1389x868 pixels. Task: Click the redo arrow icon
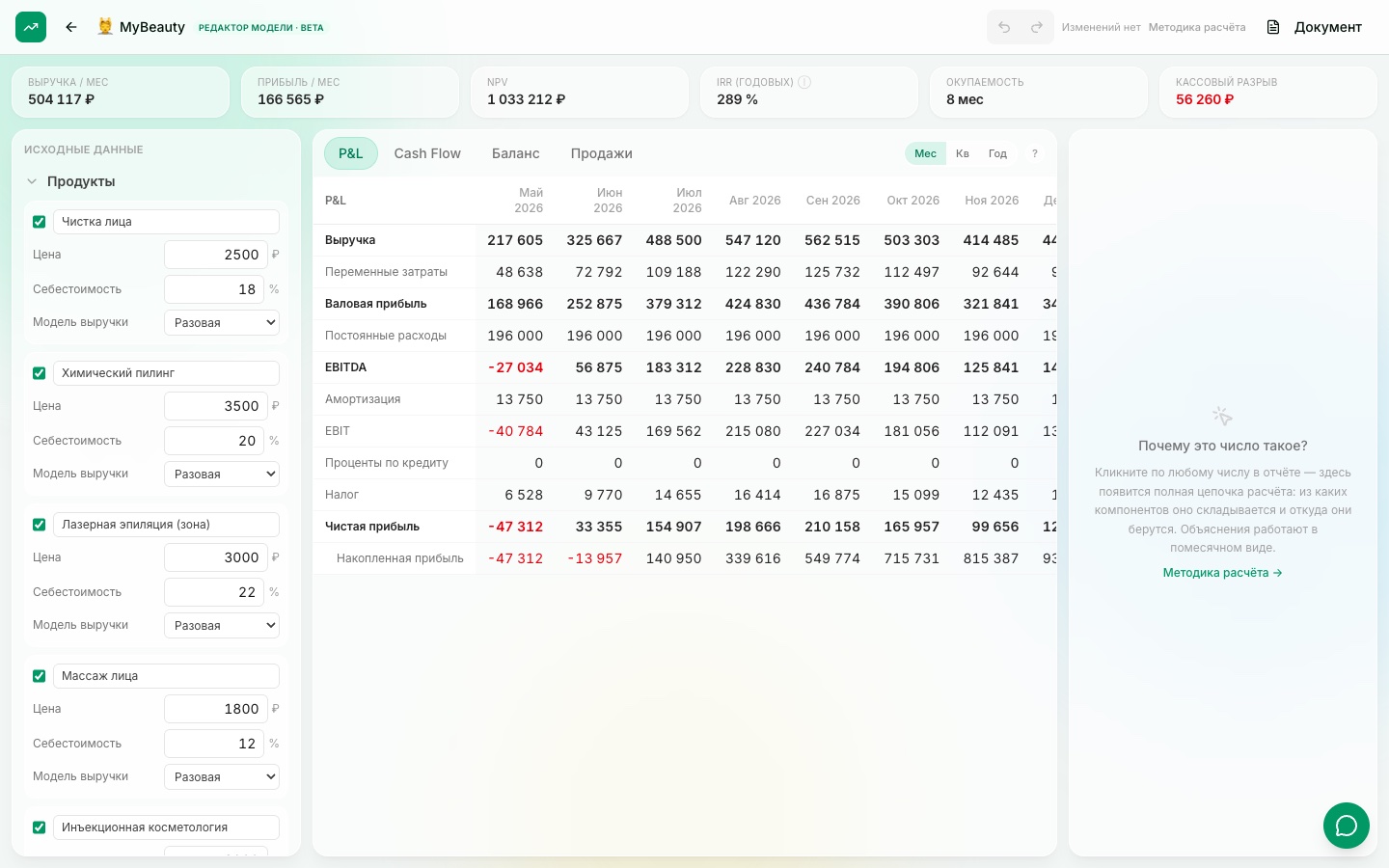(x=1037, y=27)
